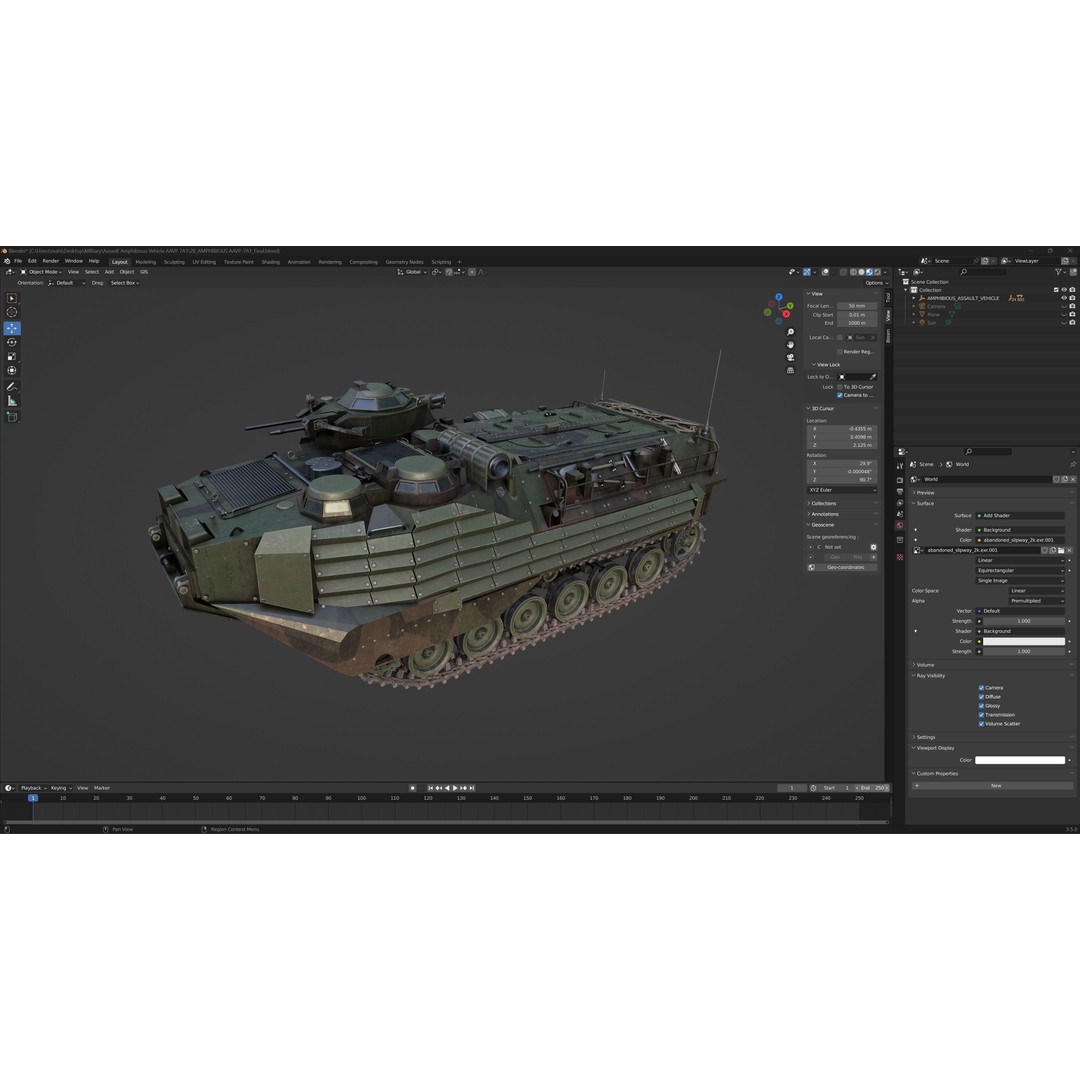Select the Transform tool
1080x1080 pixels.
click(12, 371)
